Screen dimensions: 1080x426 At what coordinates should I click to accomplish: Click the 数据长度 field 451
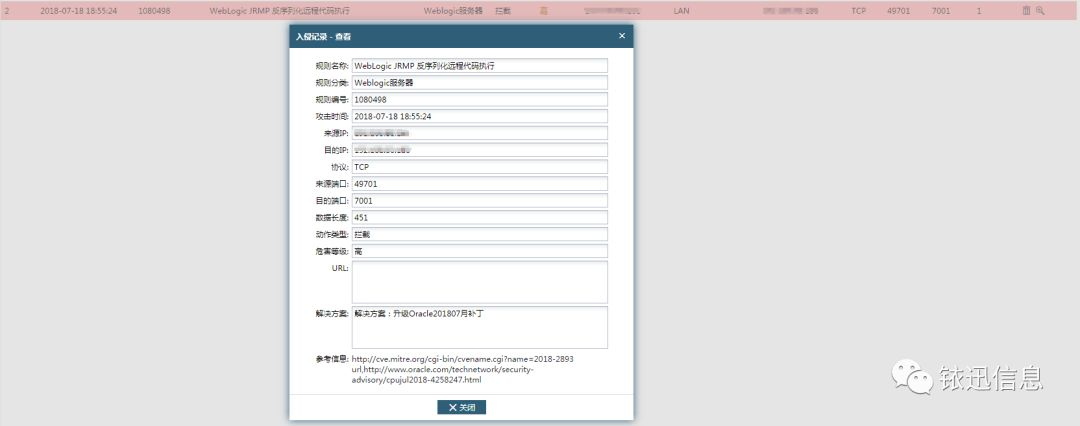pyautogui.click(x=479, y=217)
